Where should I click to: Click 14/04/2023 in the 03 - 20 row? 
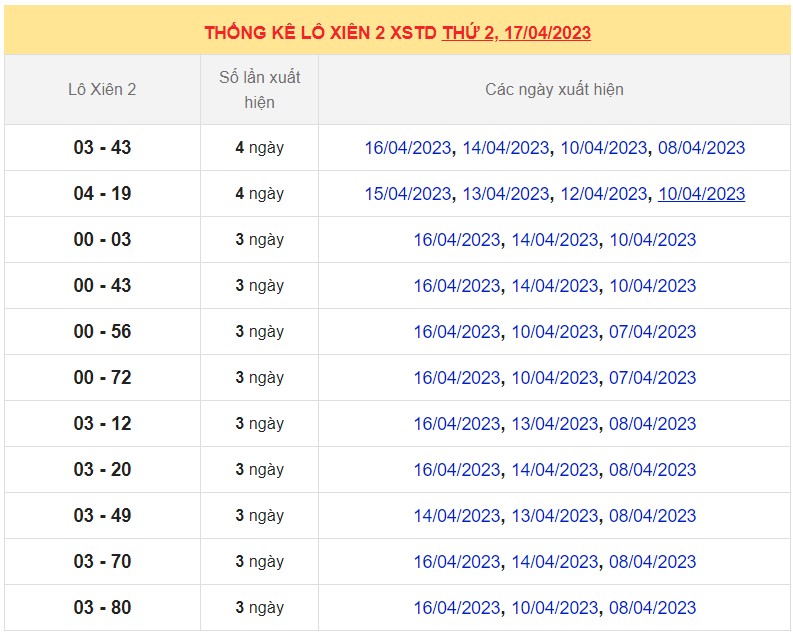[554, 470]
